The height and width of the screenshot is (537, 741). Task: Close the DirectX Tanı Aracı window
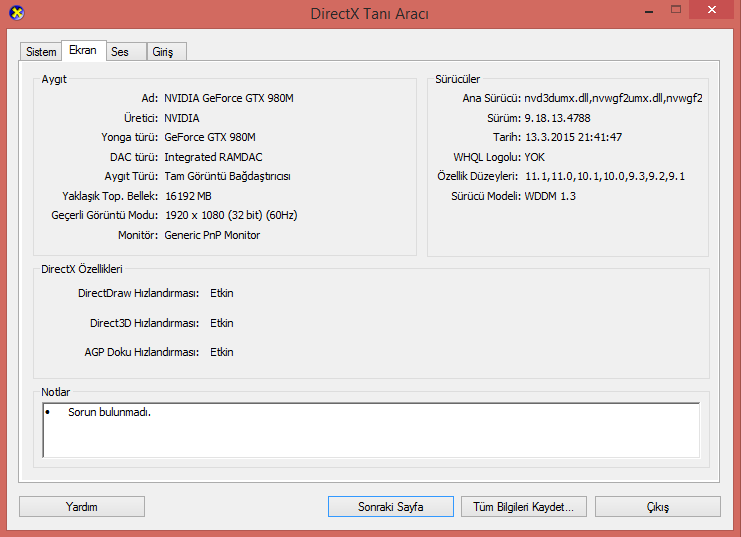click(x=712, y=9)
